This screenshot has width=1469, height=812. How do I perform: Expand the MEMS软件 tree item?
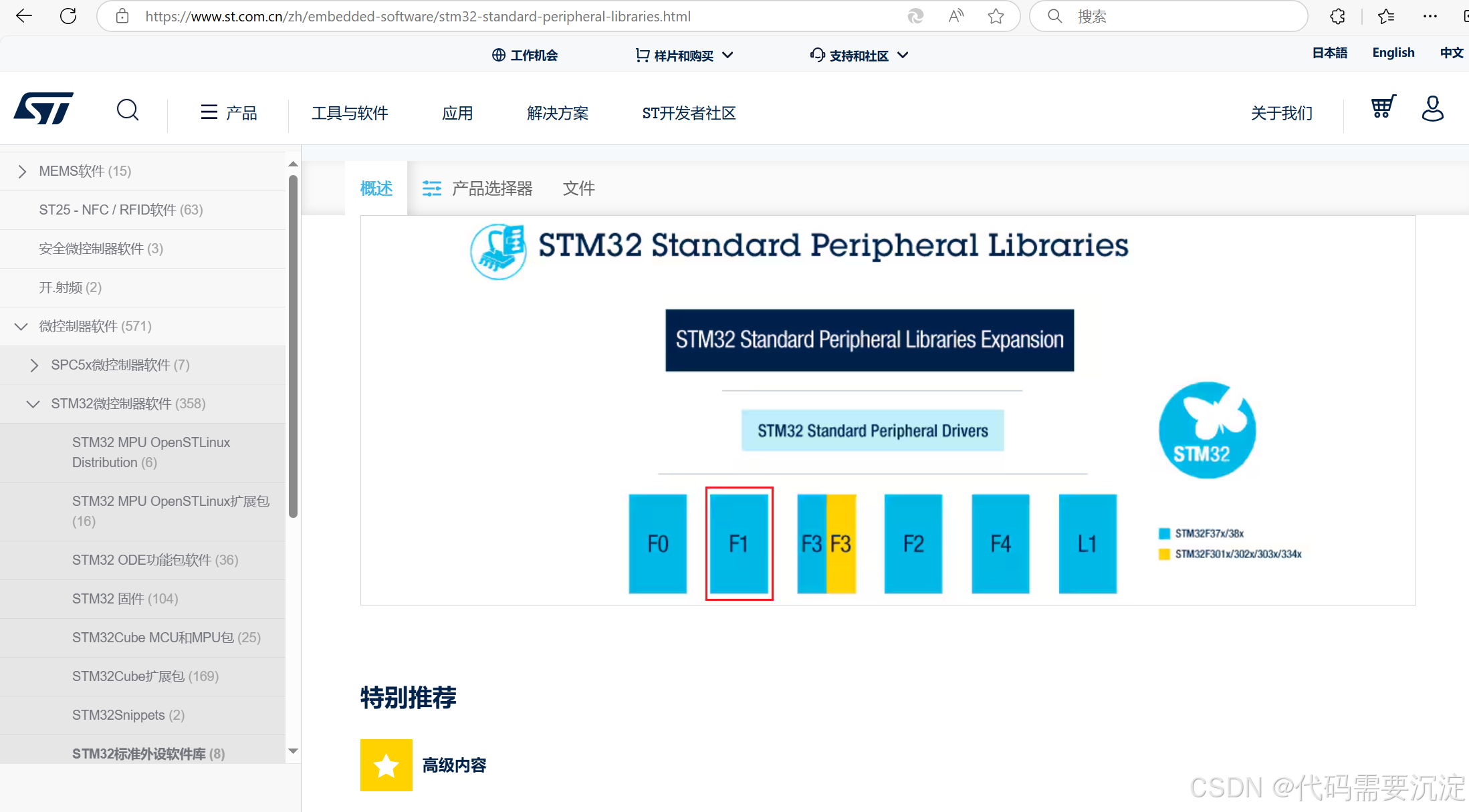(22, 172)
